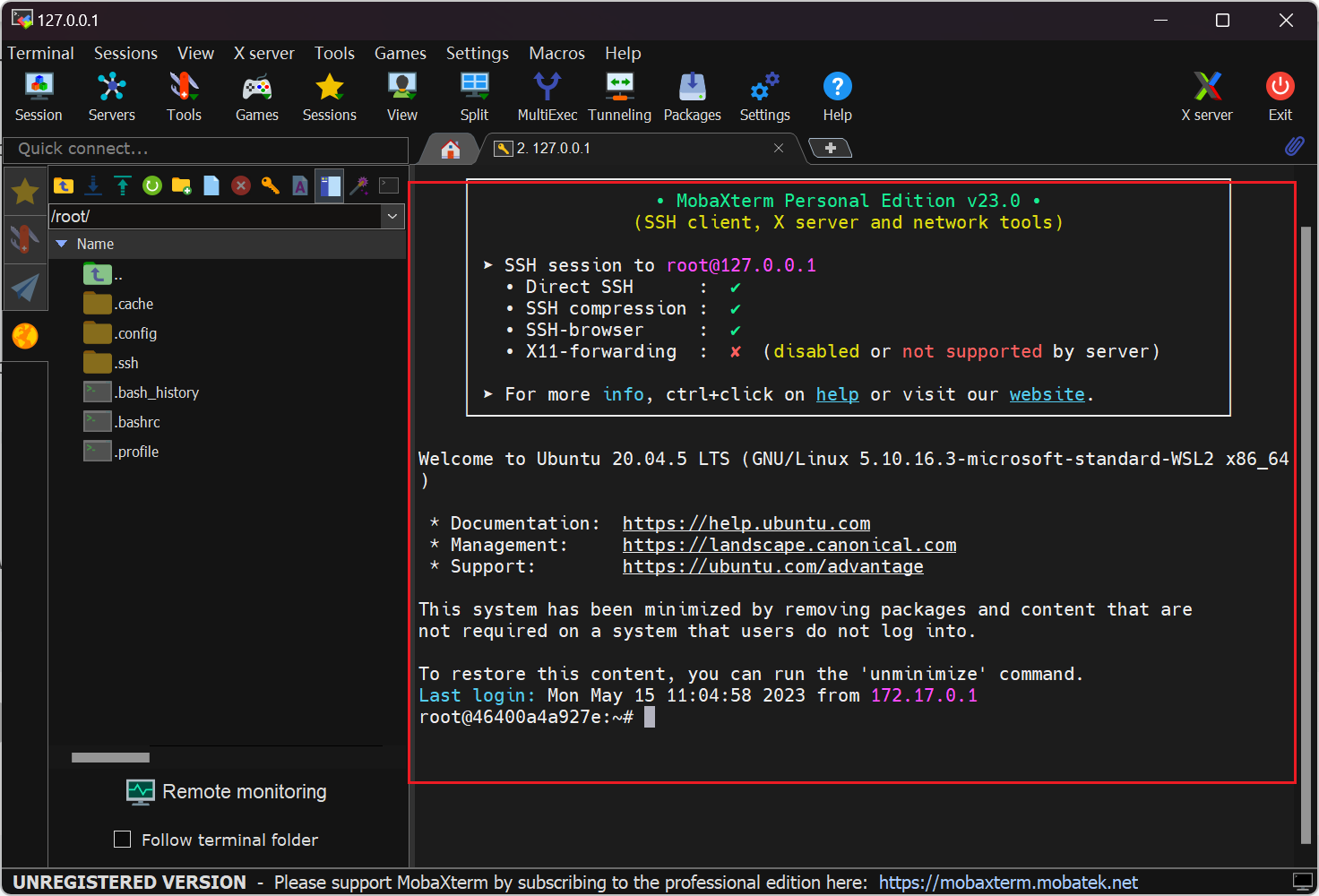The width and height of the screenshot is (1319, 896).
Task: Create a new folder using folder-plus icon
Action: coord(182,185)
